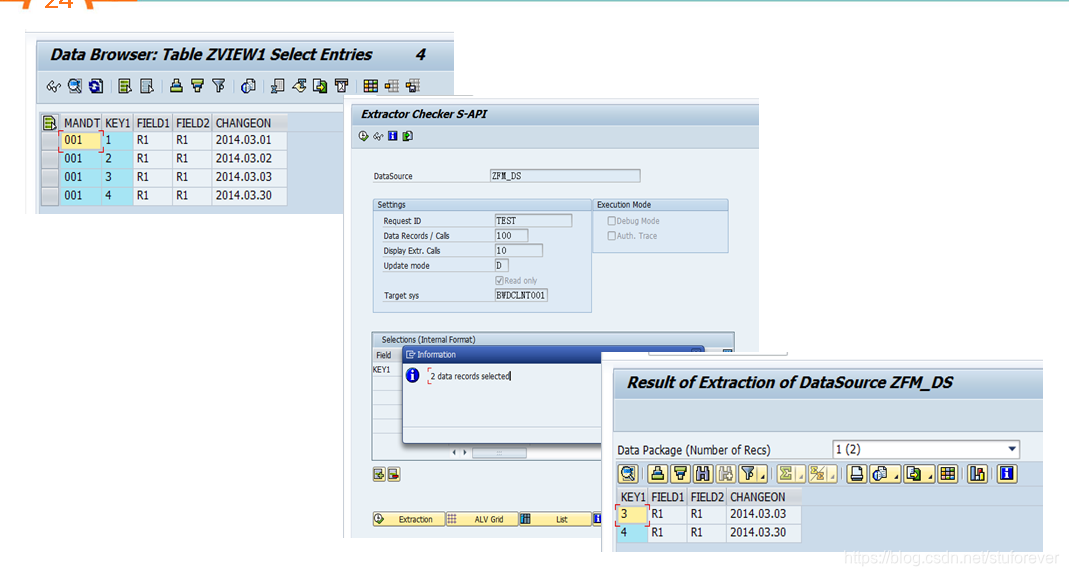Click the blue Information icon in Result toolbar

pyautogui.click(x=1007, y=474)
